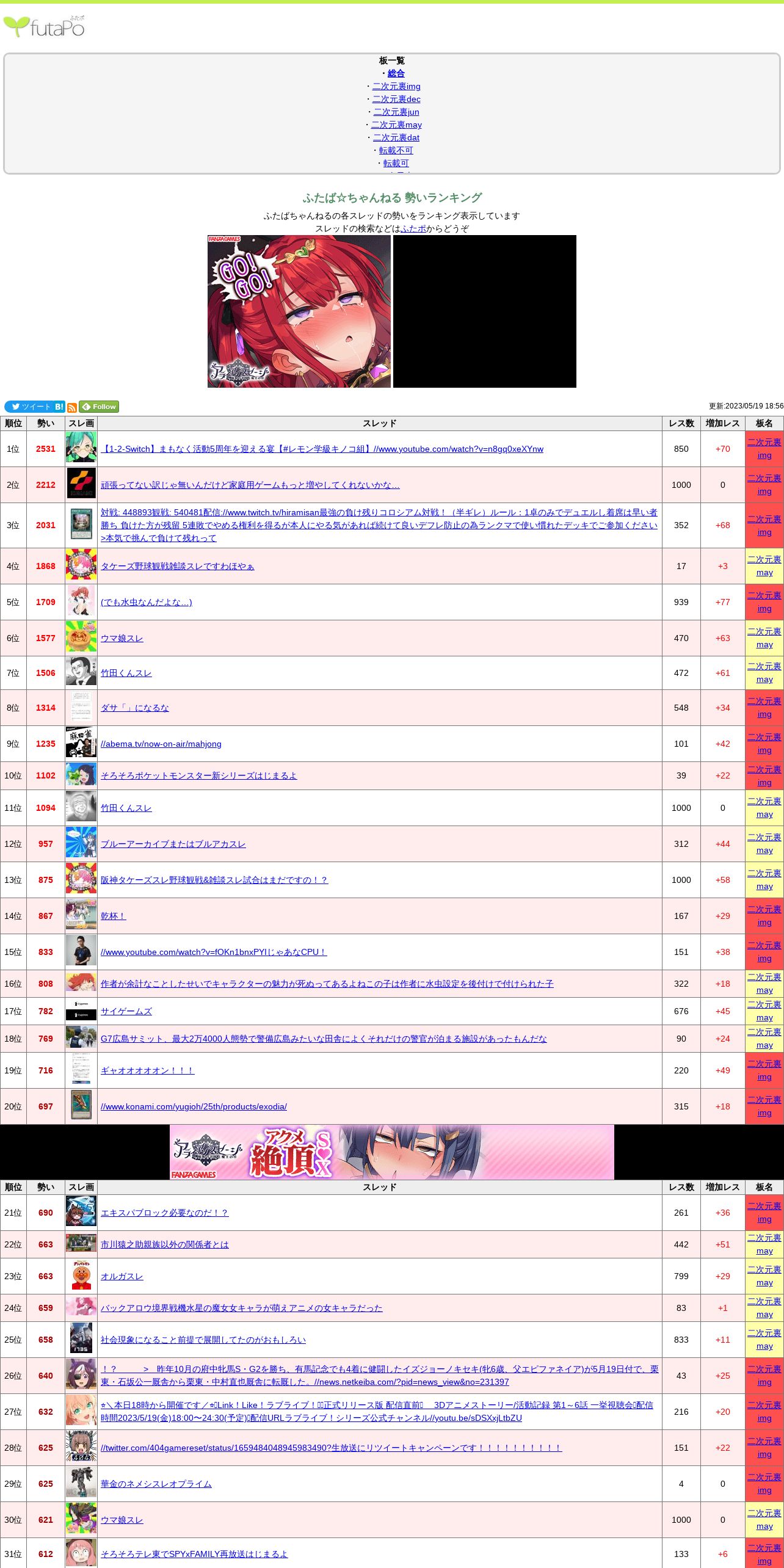
Task: Click the 更新:2023/05/19 18:56 timestamp
Action: pyautogui.click(x=746, y=406)
